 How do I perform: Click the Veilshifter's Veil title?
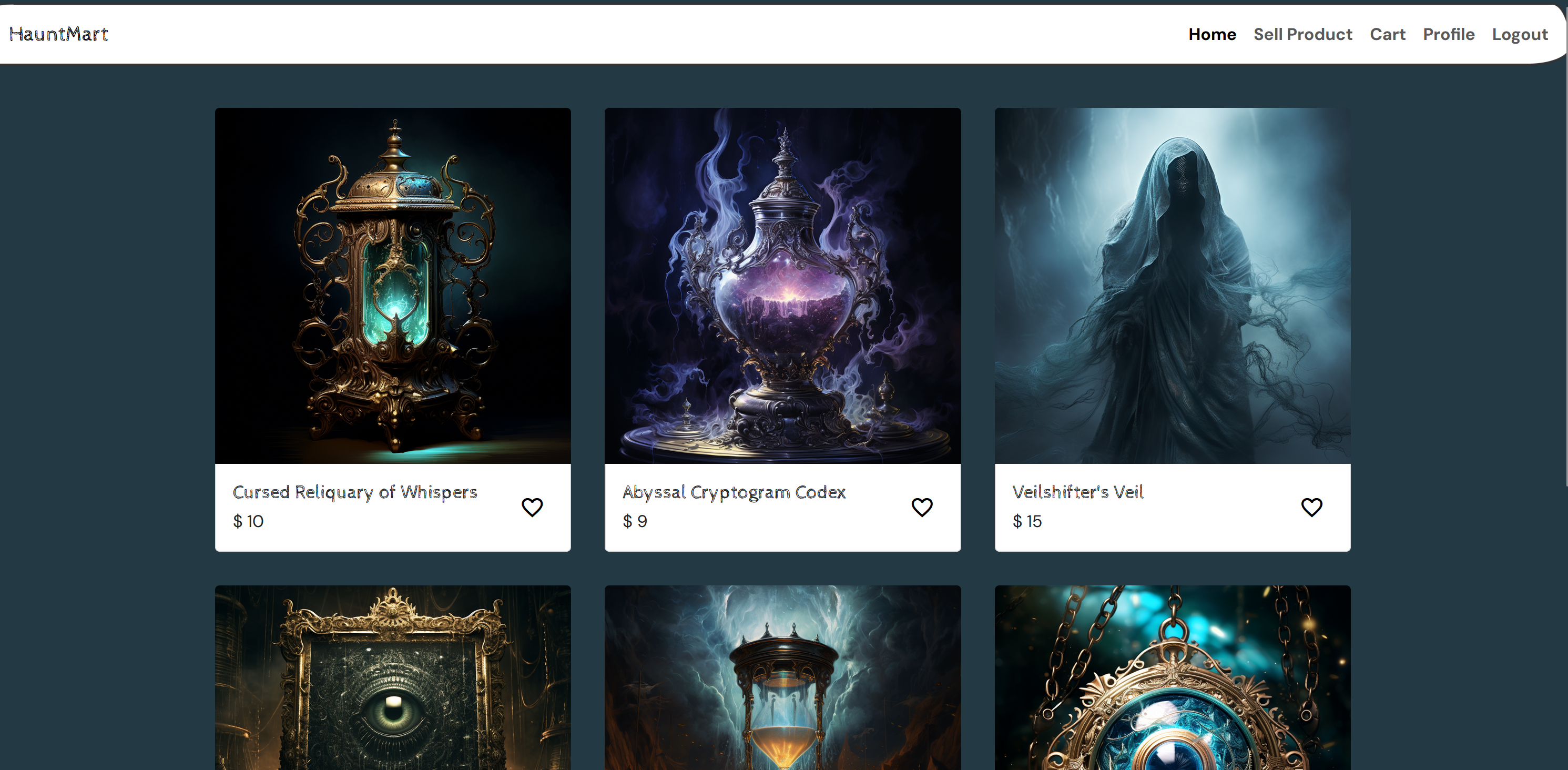click(1077, 492)
